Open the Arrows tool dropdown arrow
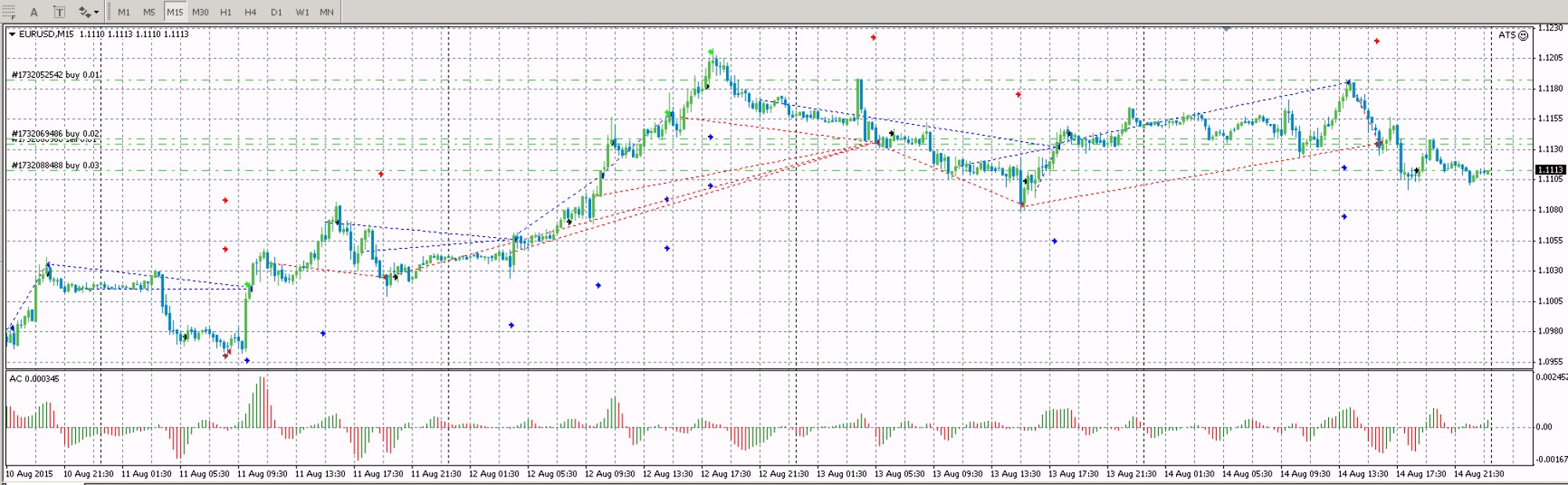1568x485 pixels. (x=96, y=12)
